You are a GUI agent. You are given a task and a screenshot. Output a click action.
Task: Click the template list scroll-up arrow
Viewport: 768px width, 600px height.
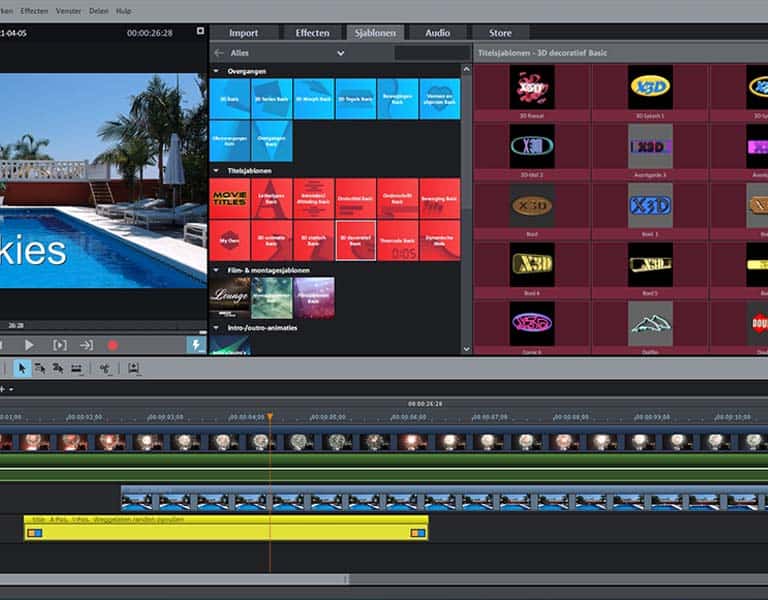pos(466,70)
